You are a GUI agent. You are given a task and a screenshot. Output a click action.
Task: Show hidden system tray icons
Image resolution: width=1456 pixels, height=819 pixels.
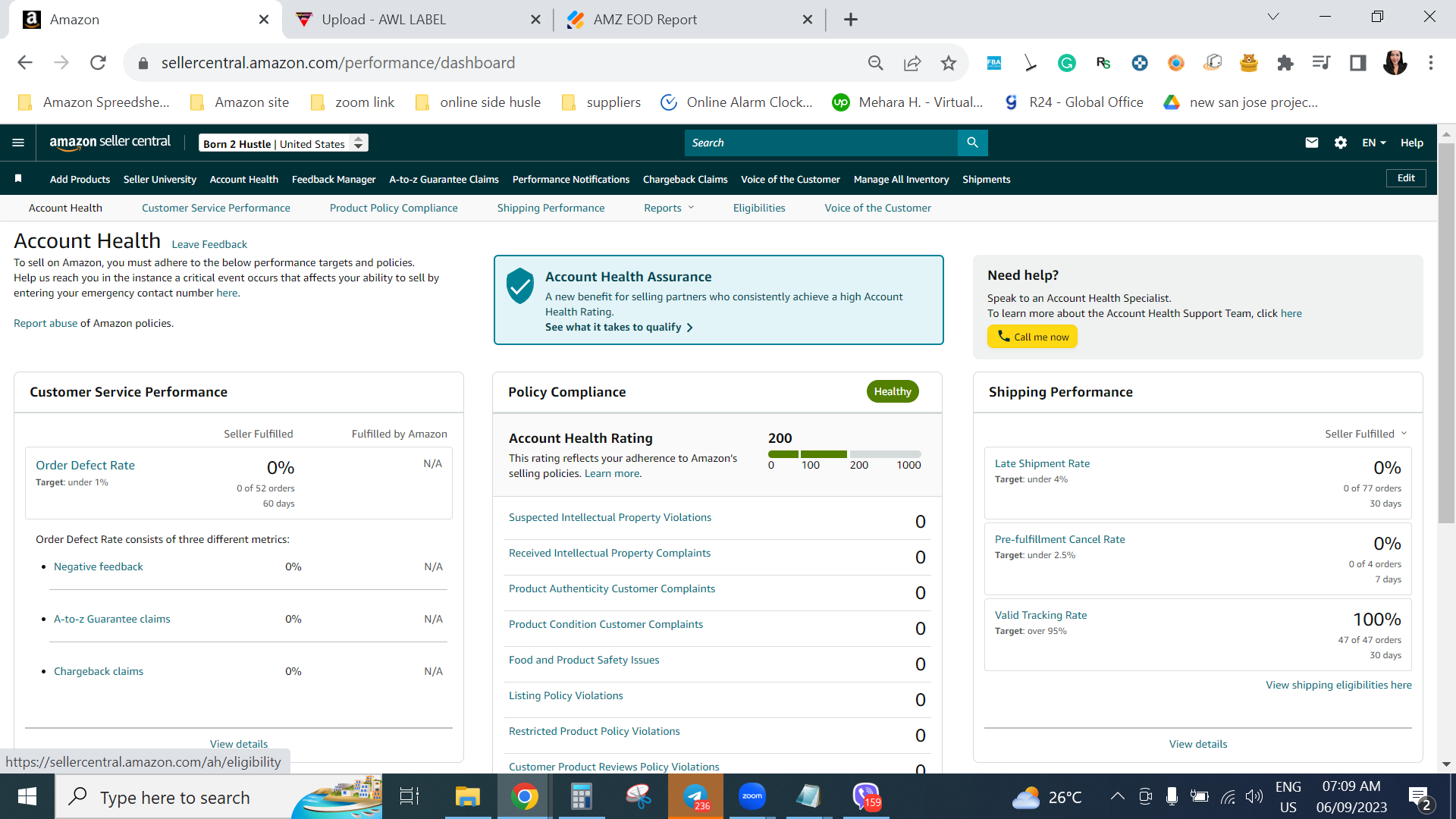pos(1117,796)
